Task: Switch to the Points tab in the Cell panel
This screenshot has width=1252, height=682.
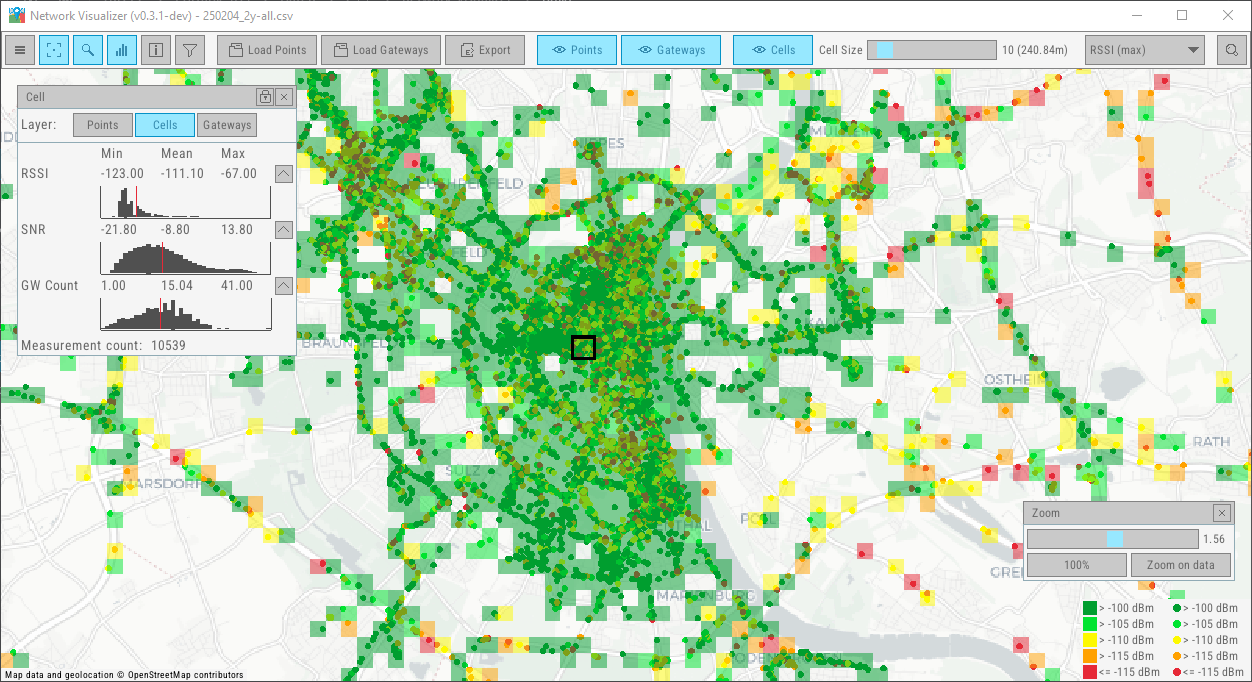Action: point(102,124)
